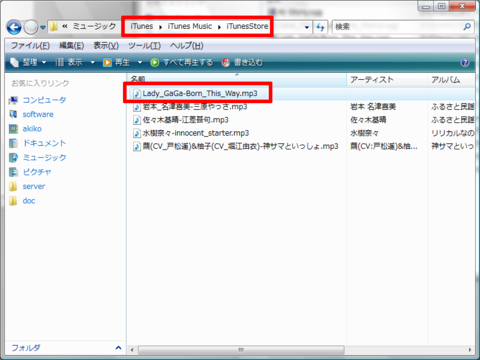Click artist cell 水樹奈々
Viewport: 480px width, 360px height.
364,133
